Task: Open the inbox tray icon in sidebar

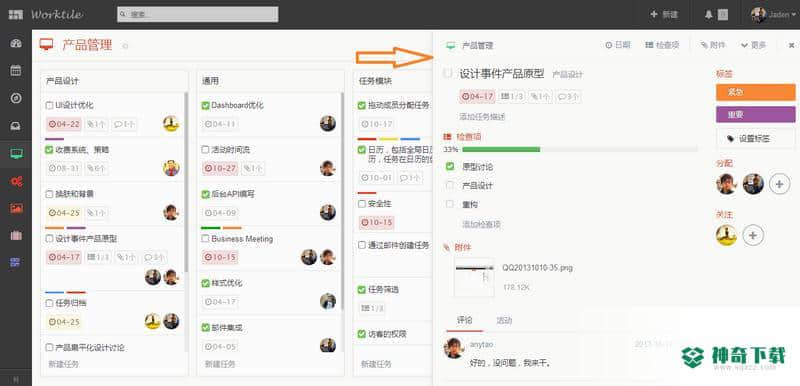Action: (x=16, y=125)
